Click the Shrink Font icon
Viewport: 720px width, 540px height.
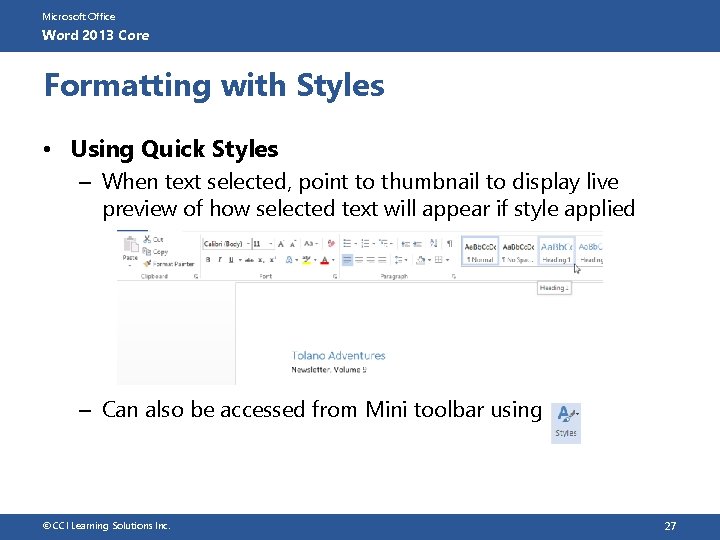coord(293,244)
